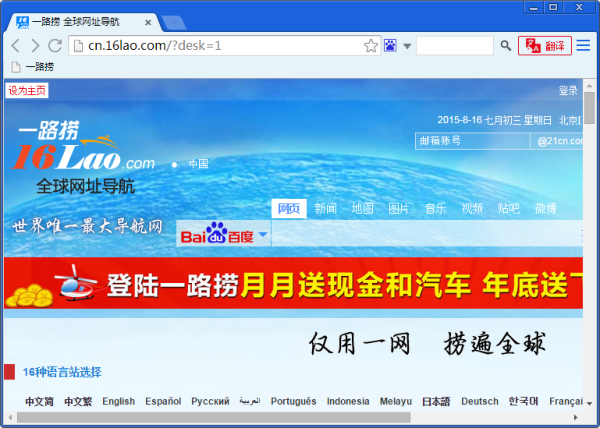
Task: Minimize the browser window
Action: [x=534, y=8]
